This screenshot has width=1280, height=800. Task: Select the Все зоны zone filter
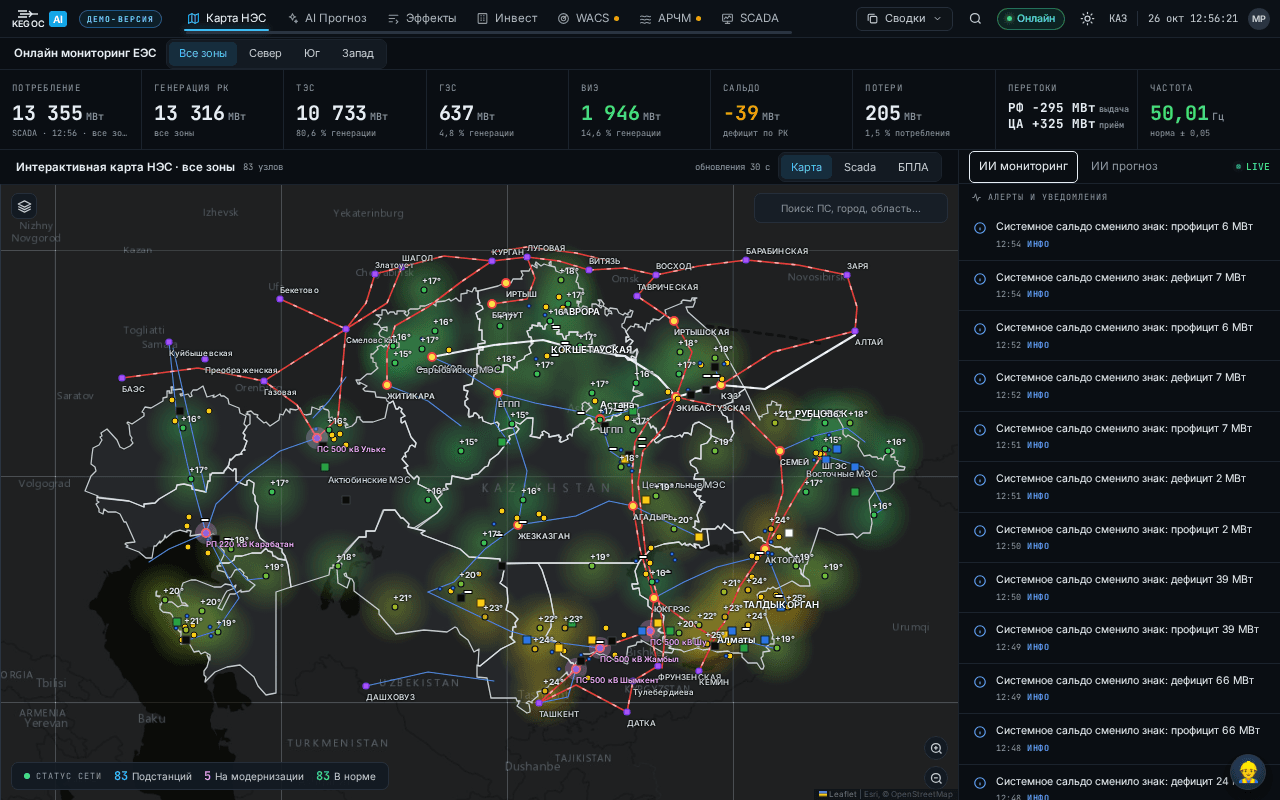203,53
